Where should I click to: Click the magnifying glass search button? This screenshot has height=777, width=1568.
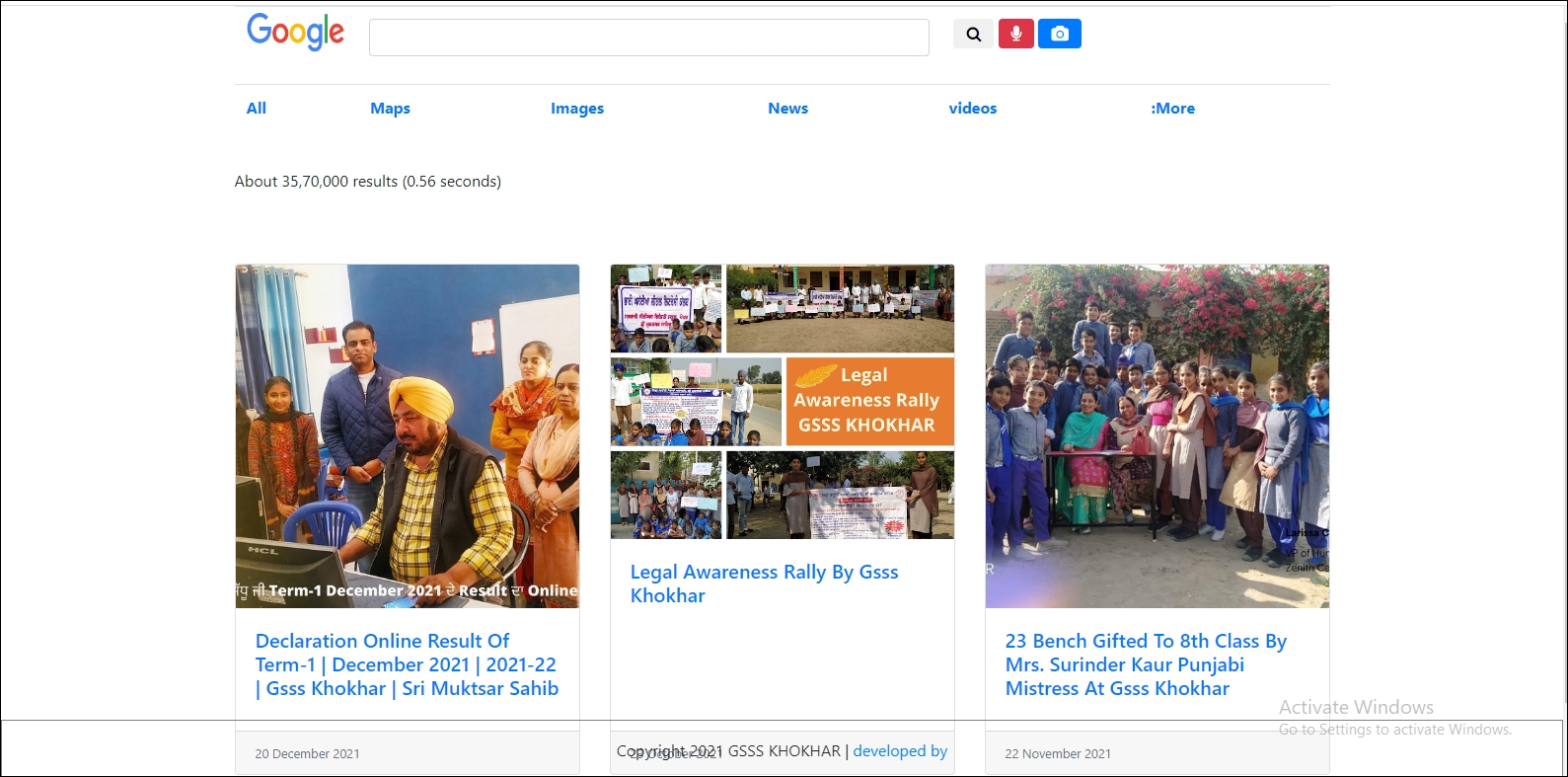(973, 35)
